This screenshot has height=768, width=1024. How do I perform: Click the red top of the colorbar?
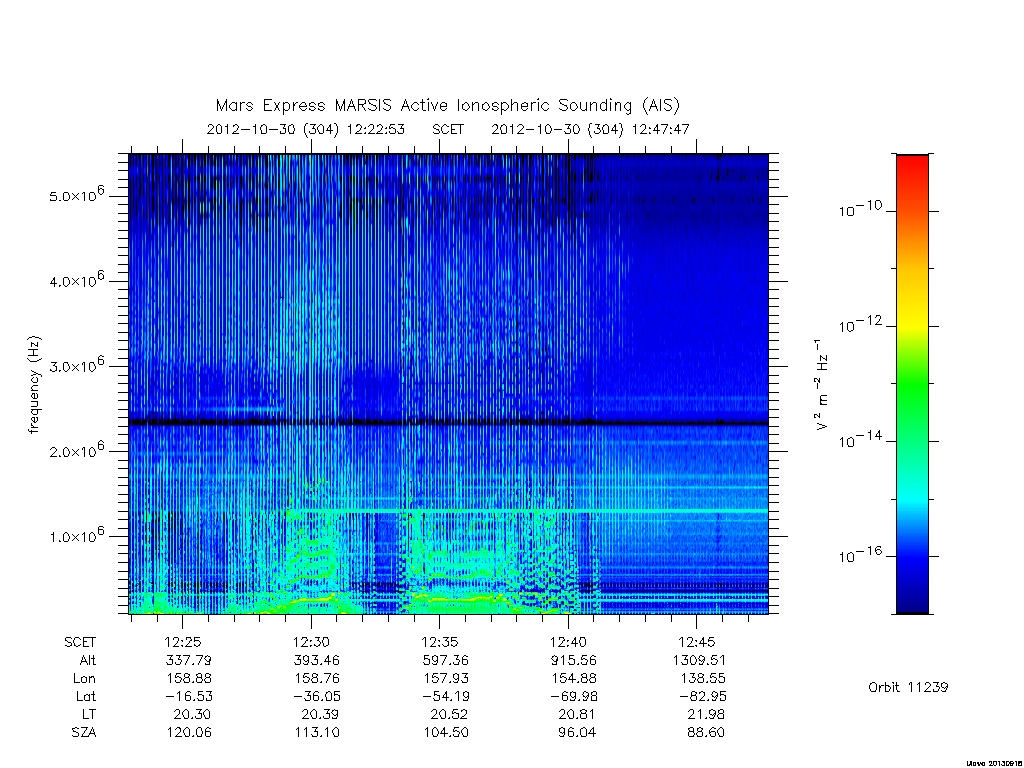[912, 168]
